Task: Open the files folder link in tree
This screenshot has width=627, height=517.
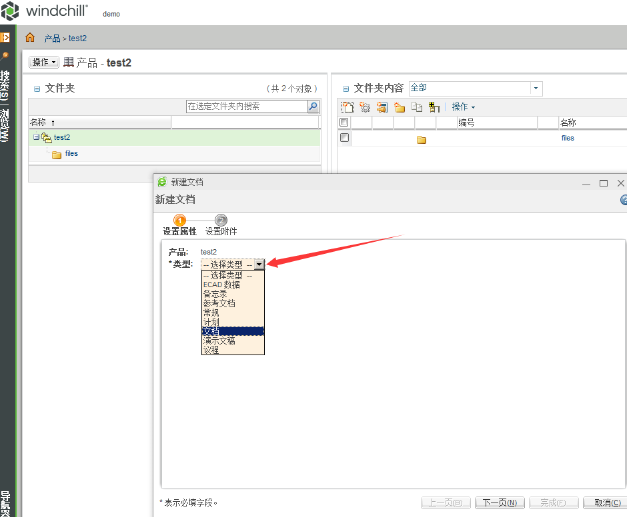Action: click(x=71, y=154)
